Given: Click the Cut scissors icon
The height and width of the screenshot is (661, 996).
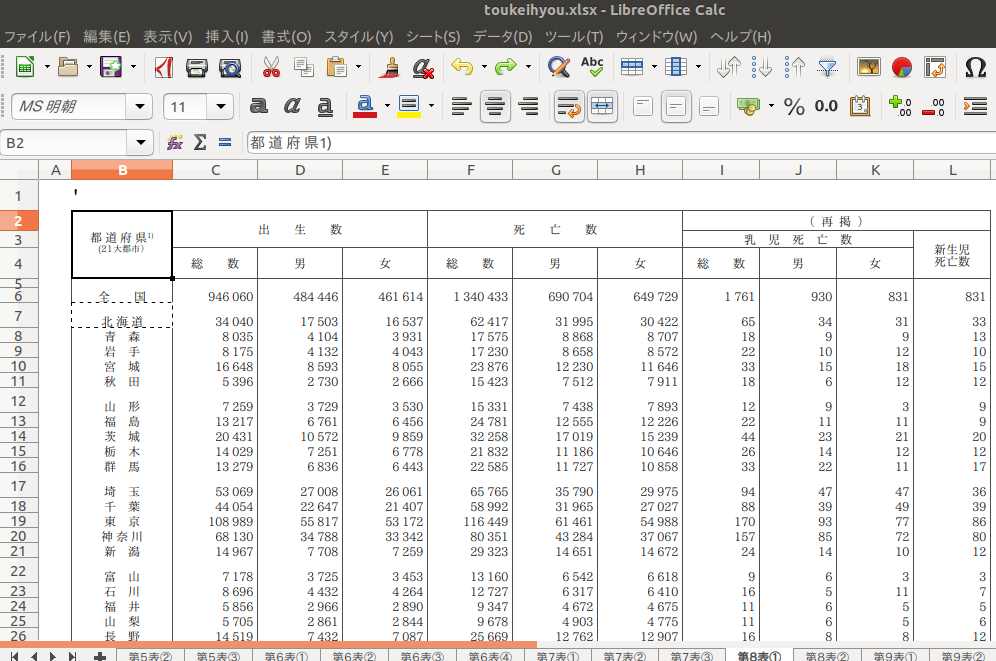Looking at the screenshot, I should pyautogui.click(x=271, y=67).
